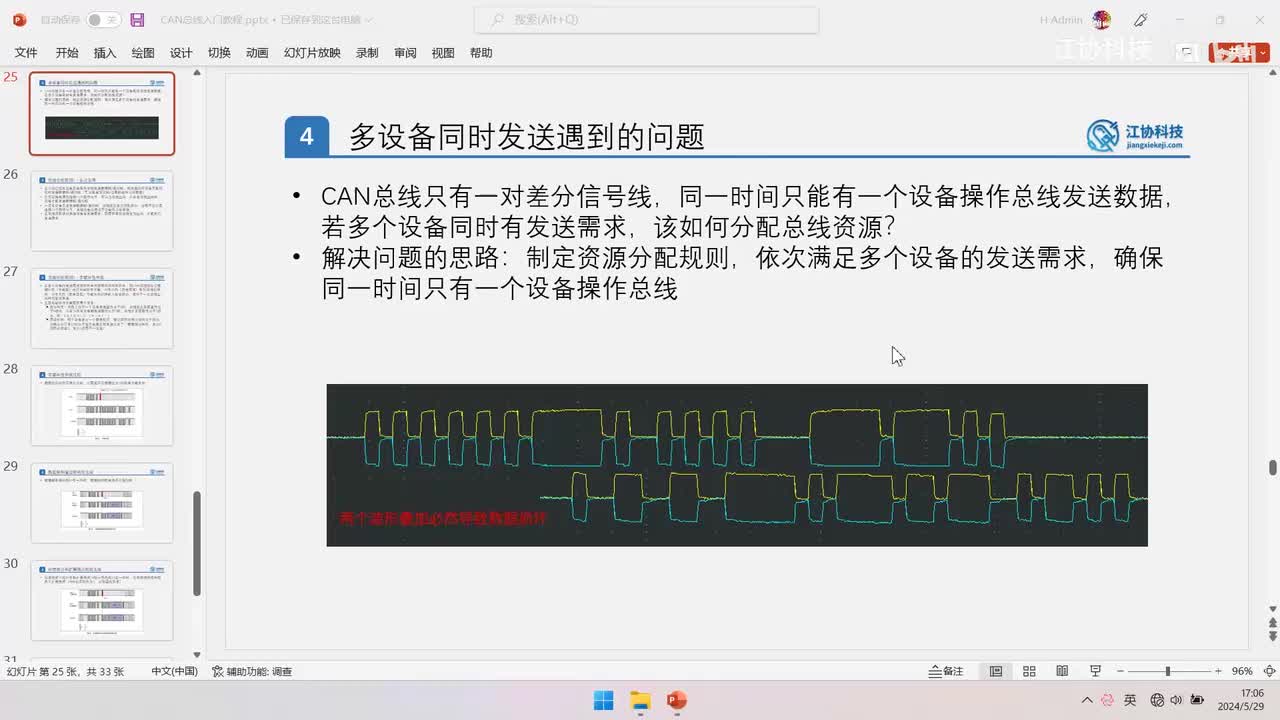Open File Explorer from taskbar

tap(640, 700)
